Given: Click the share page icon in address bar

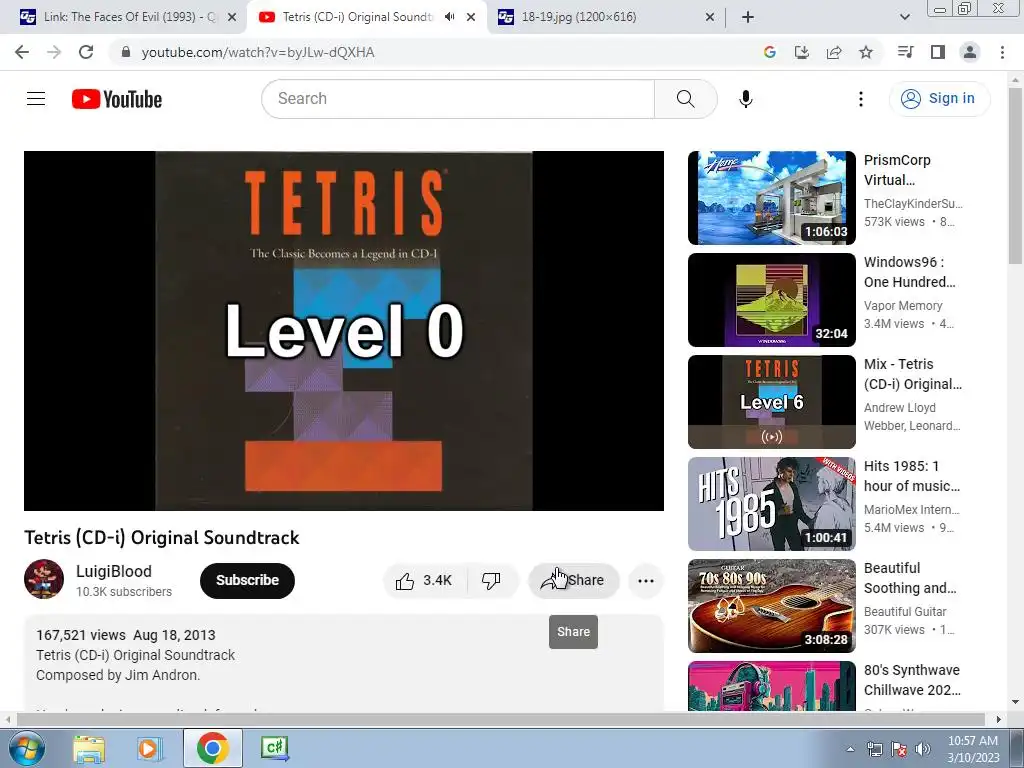Looking at the screenshot, I should [834, 52].
